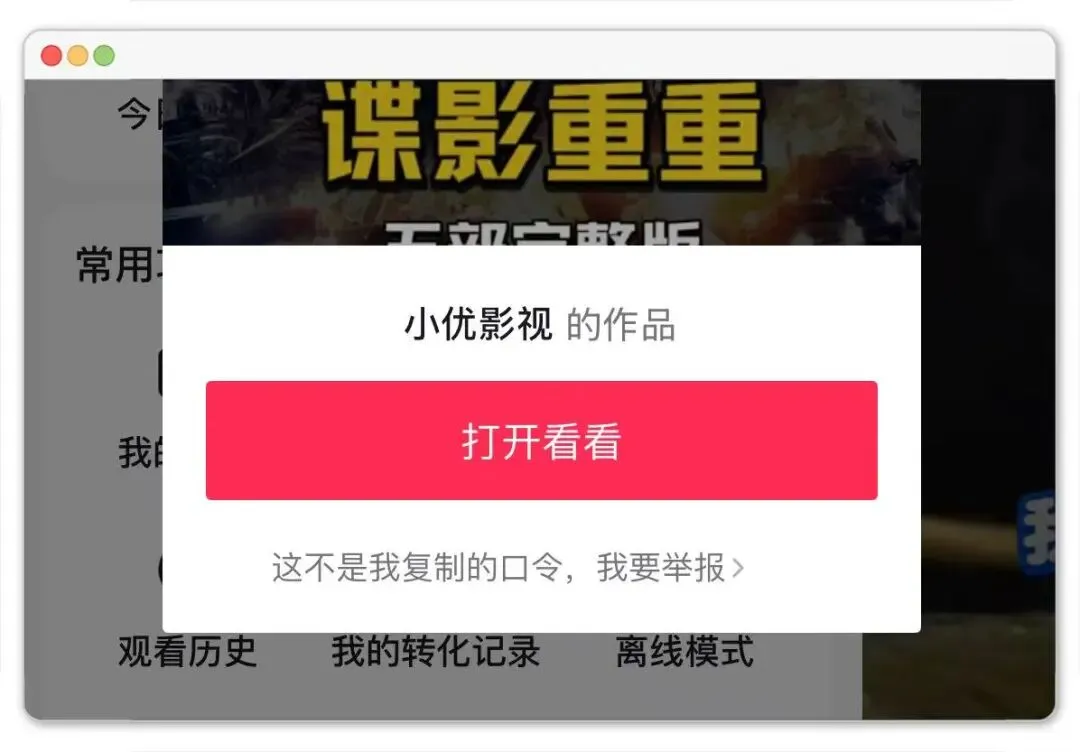Select 离线模式 option
The width and height of the screenshot is (1080, 752).
tap(685, 651)
